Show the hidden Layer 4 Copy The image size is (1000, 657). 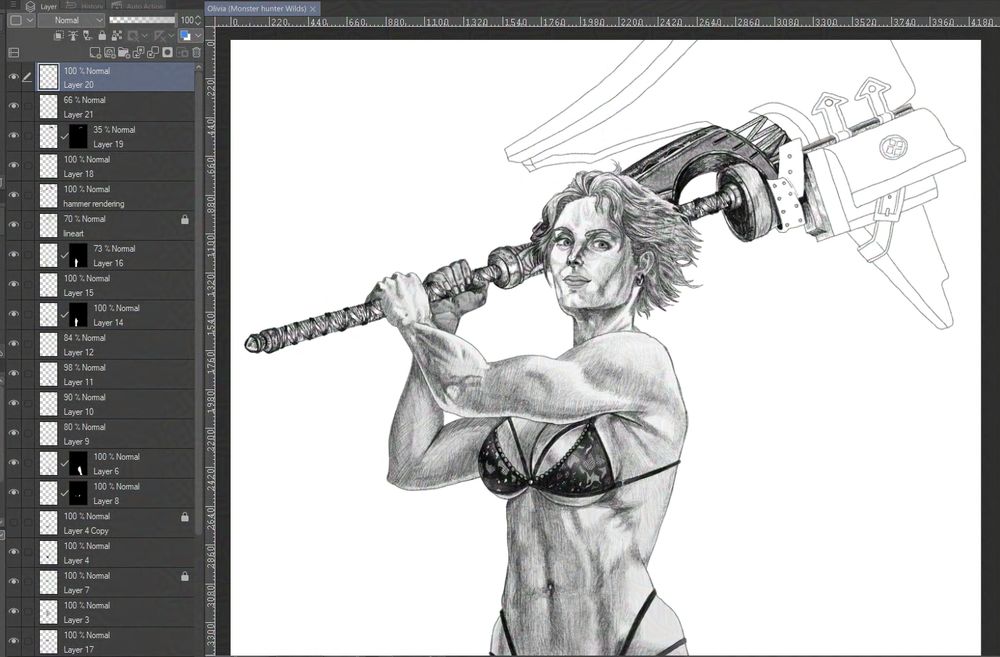[13, 522]
